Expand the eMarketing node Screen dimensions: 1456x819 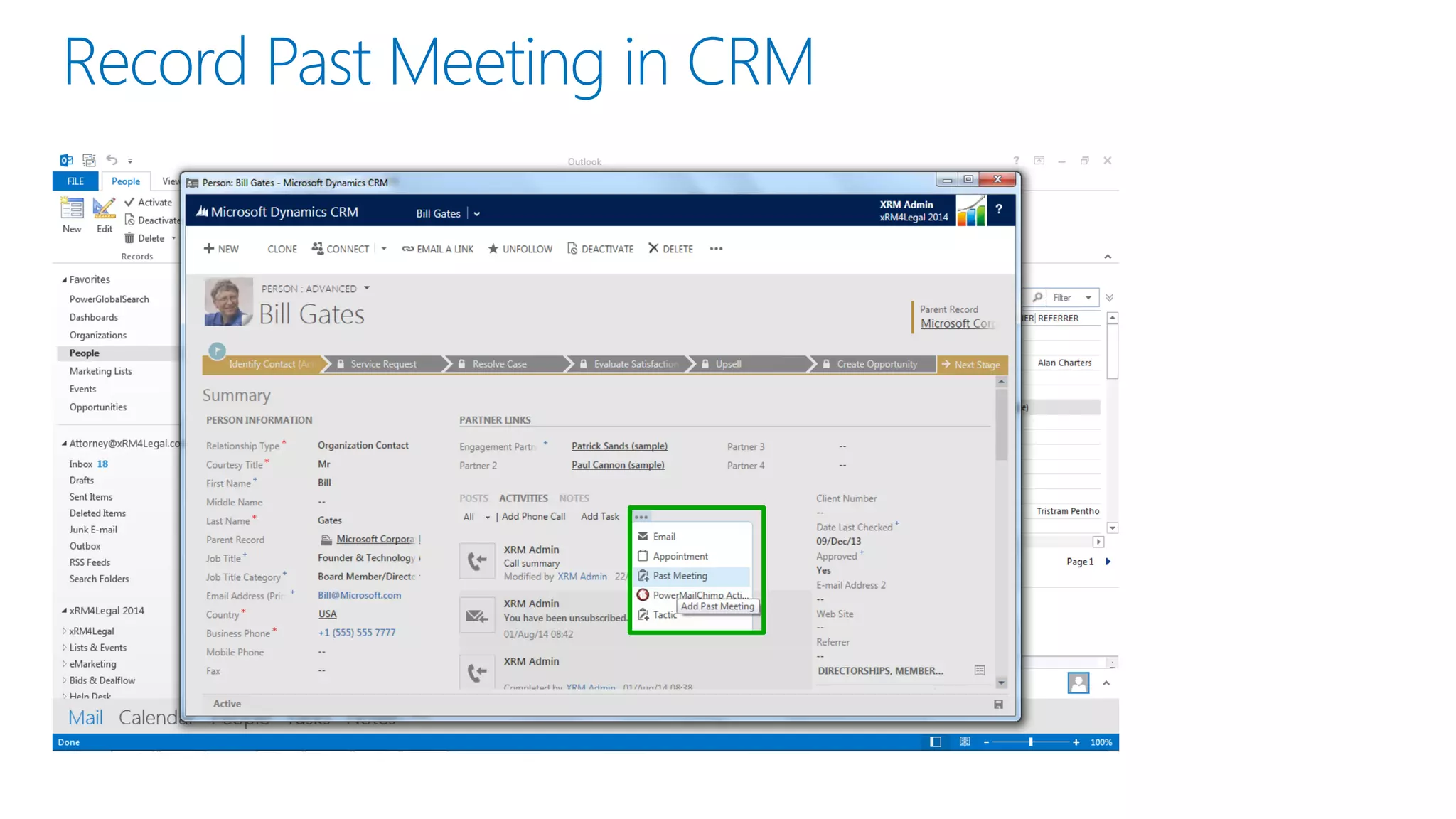point(64,664)
